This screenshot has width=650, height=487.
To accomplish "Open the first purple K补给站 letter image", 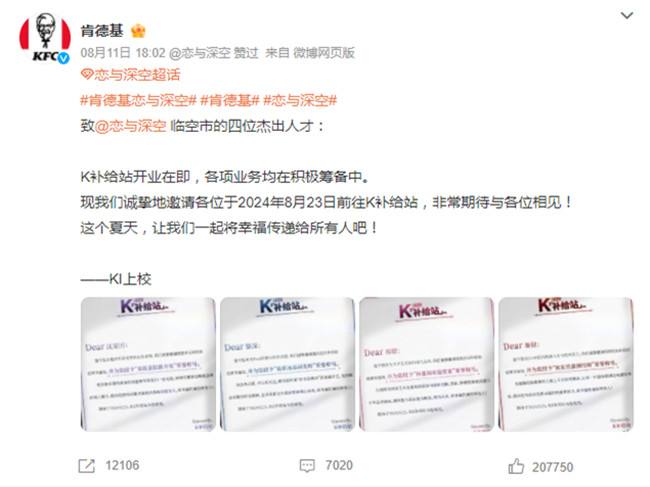I will pyautogui.click(x=148, y=364).
